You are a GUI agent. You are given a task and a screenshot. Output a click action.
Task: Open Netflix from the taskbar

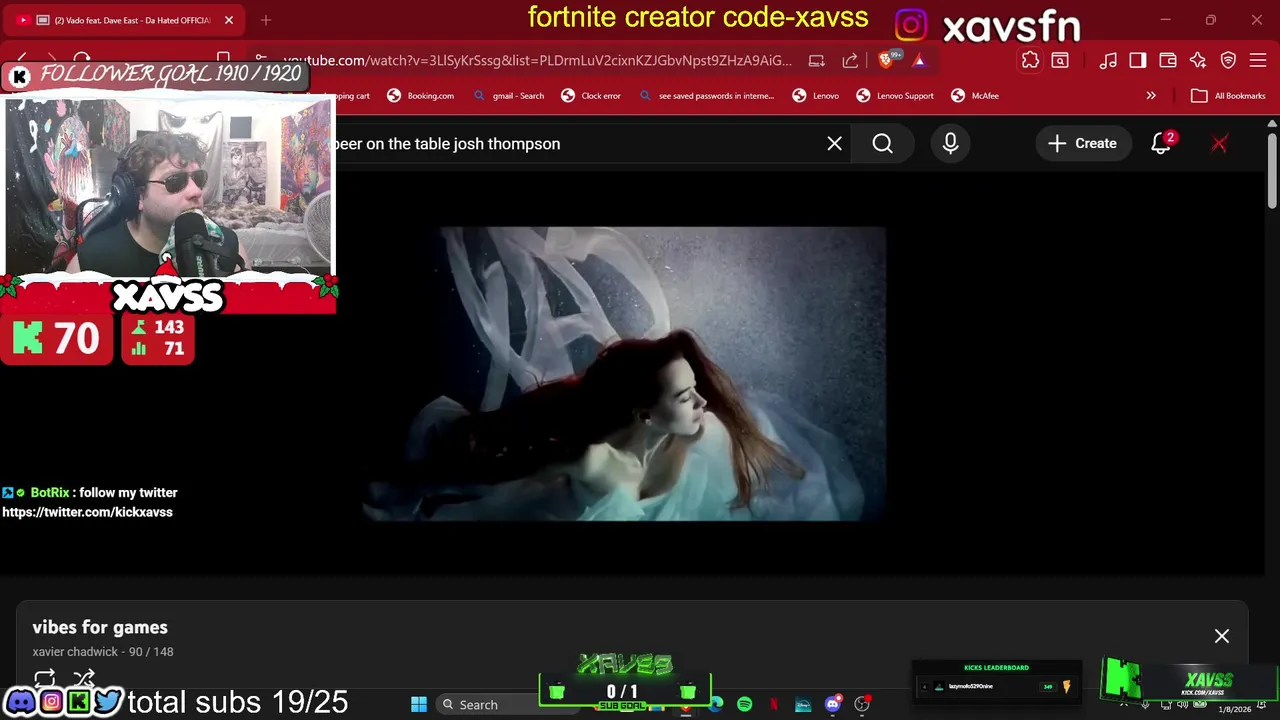pyautogui.click(x=774, y=705)
